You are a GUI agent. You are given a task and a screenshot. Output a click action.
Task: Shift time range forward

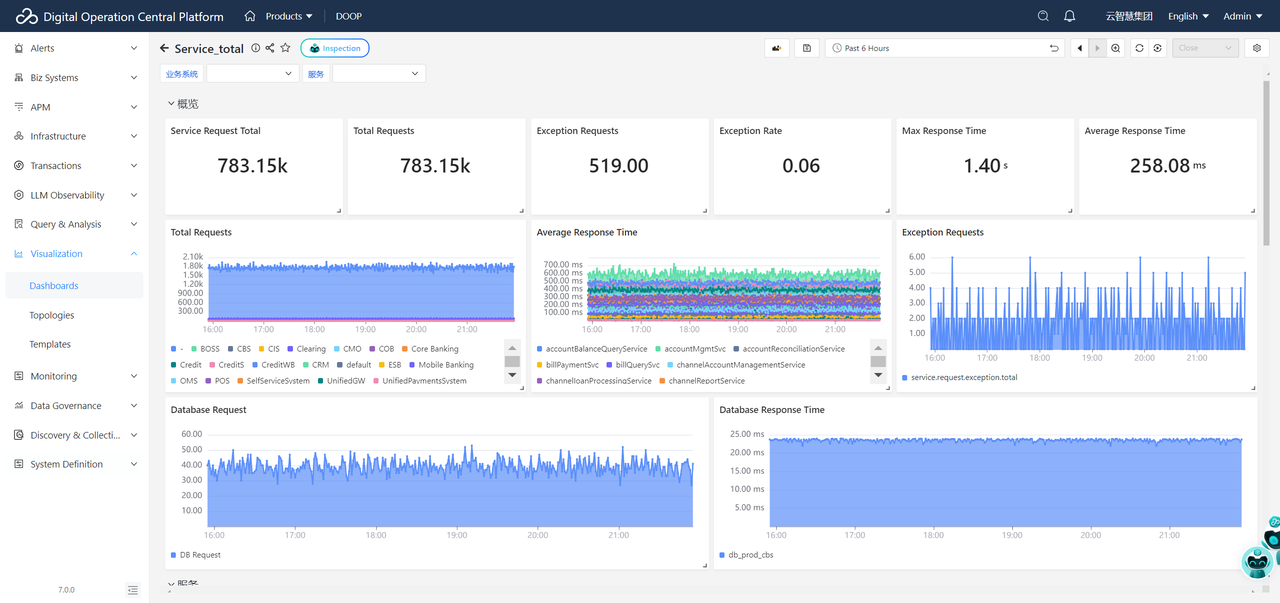pyautogui.click(x=1098, y=48)
